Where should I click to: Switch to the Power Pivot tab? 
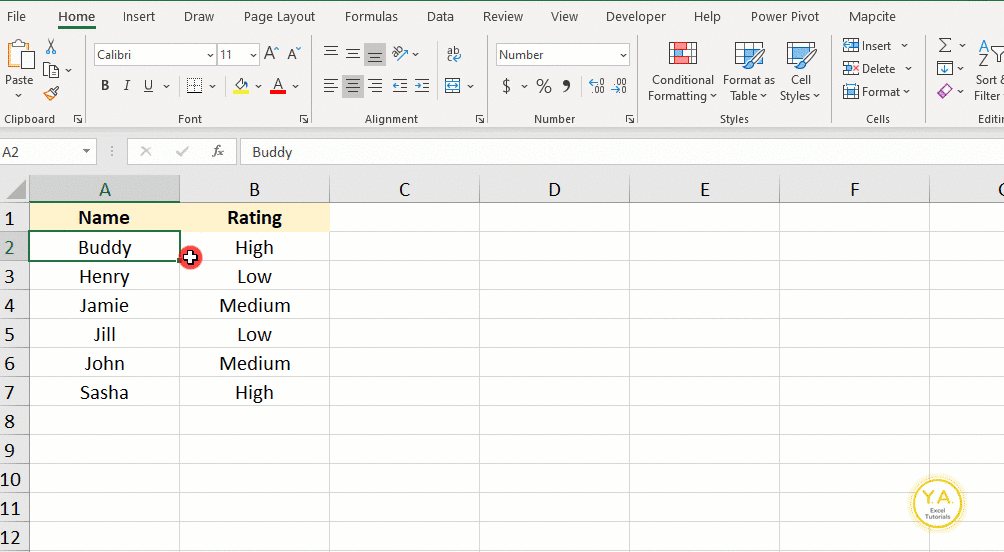tap(785, 17)
